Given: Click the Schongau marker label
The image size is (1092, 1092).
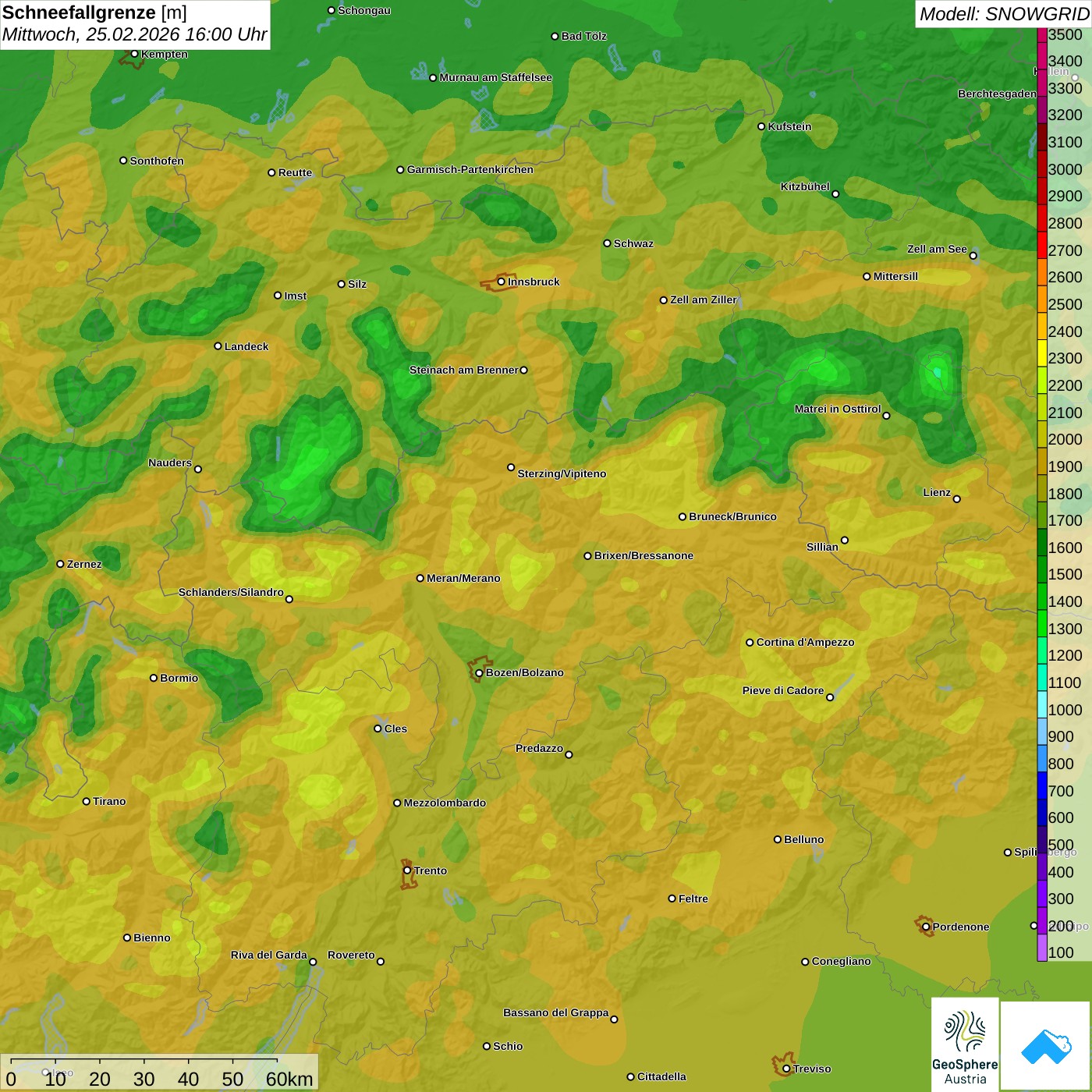Looking at the screenshot, I should [364, 10].
